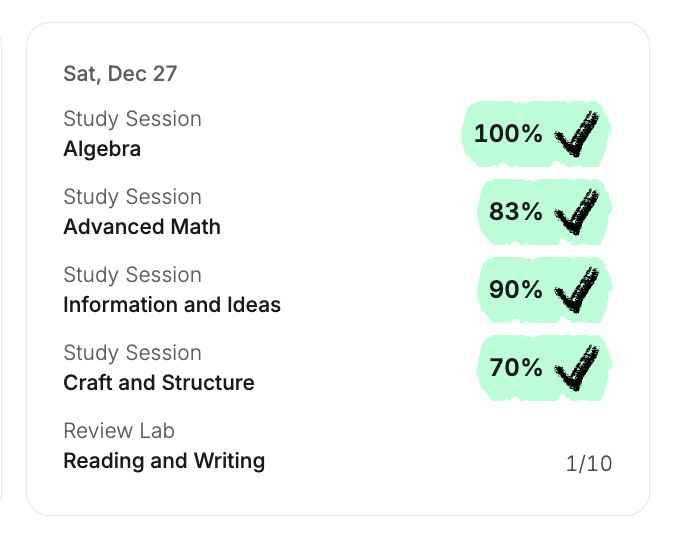
Task: Click the Review Lab label
Action: (x=119, y=431)
